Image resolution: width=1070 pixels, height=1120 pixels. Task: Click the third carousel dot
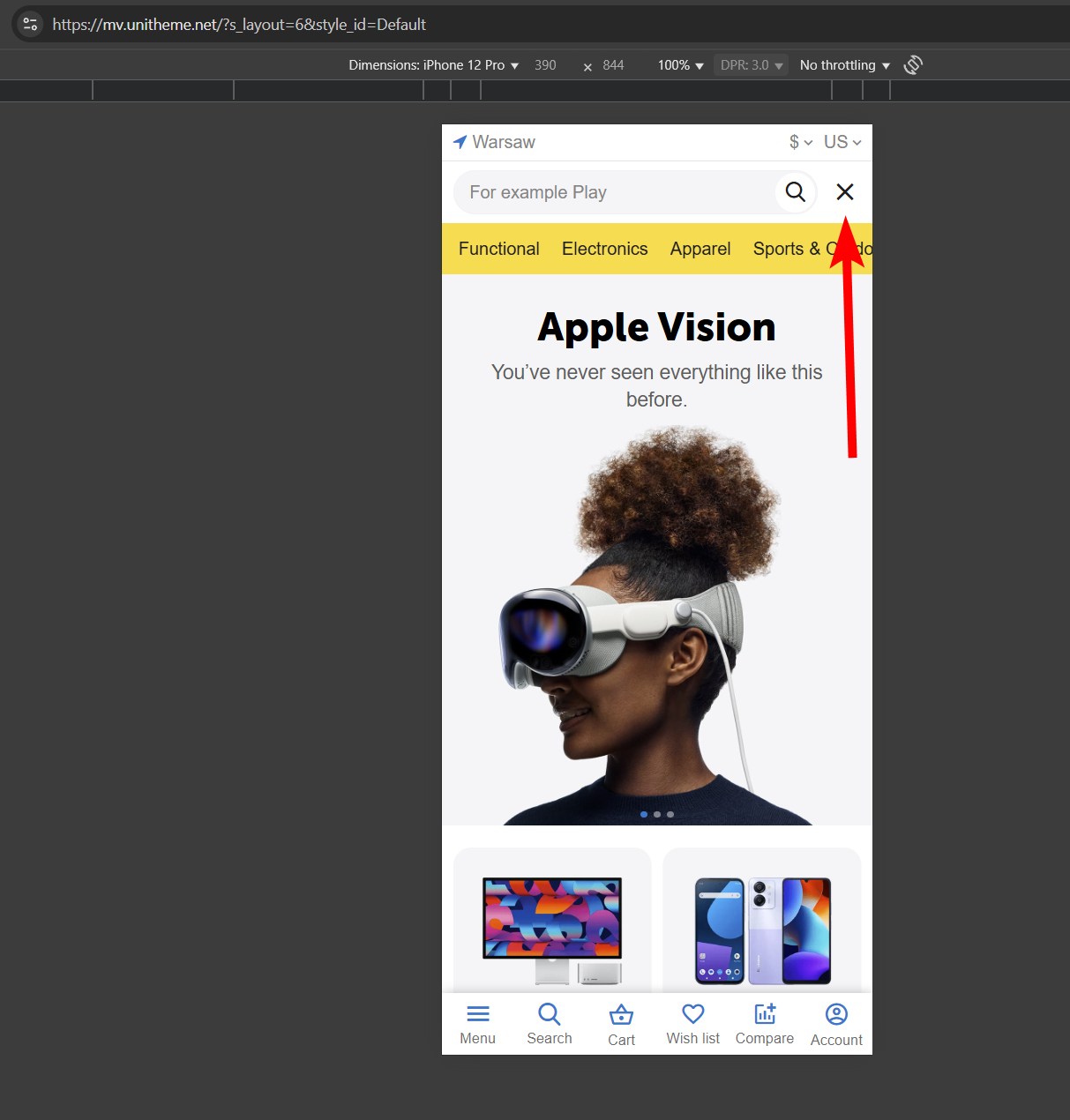point(670,814)
